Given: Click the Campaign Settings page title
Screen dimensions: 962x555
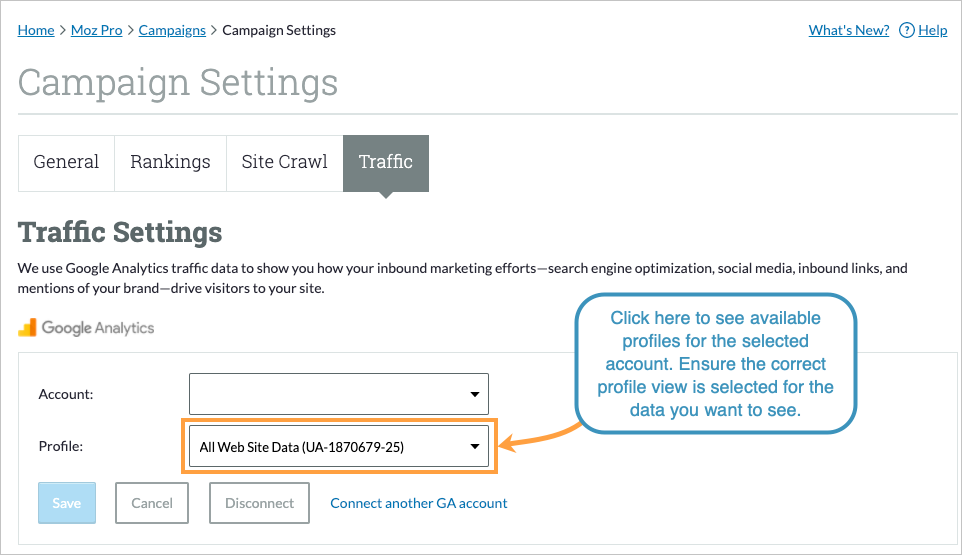Looking at the screenshot, I should pos(178,82).
